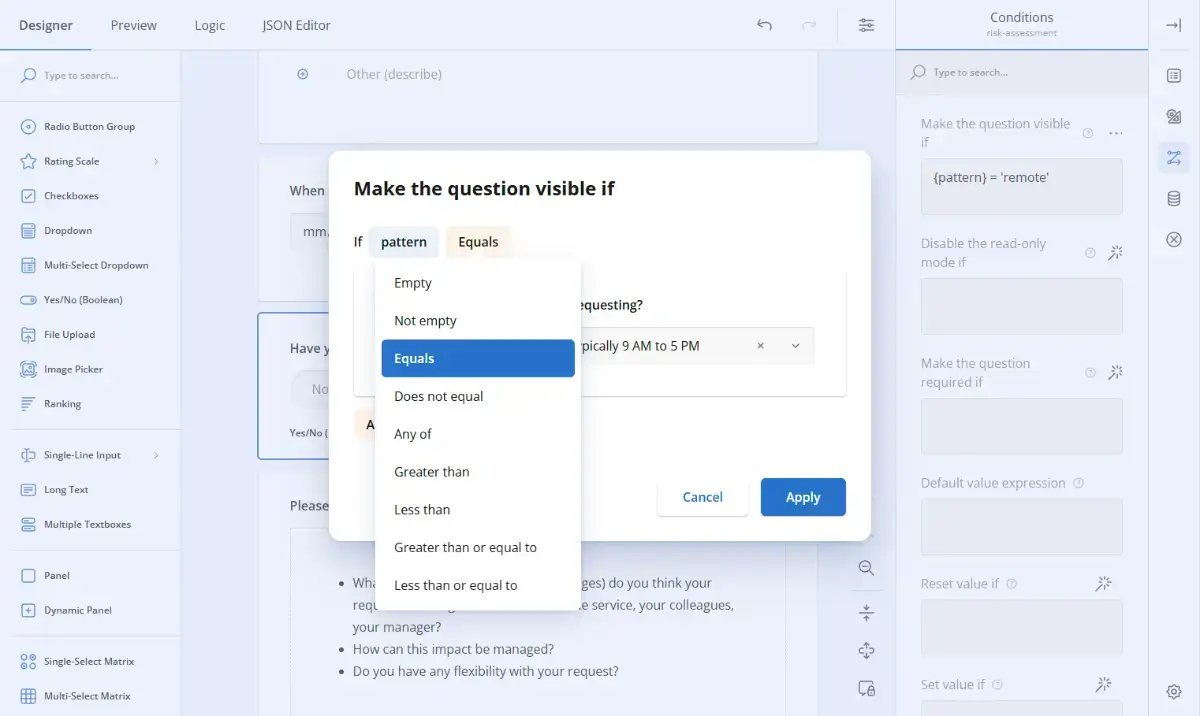Open the Preview tab
The image size is (1200, 716).
pos(133,25)
